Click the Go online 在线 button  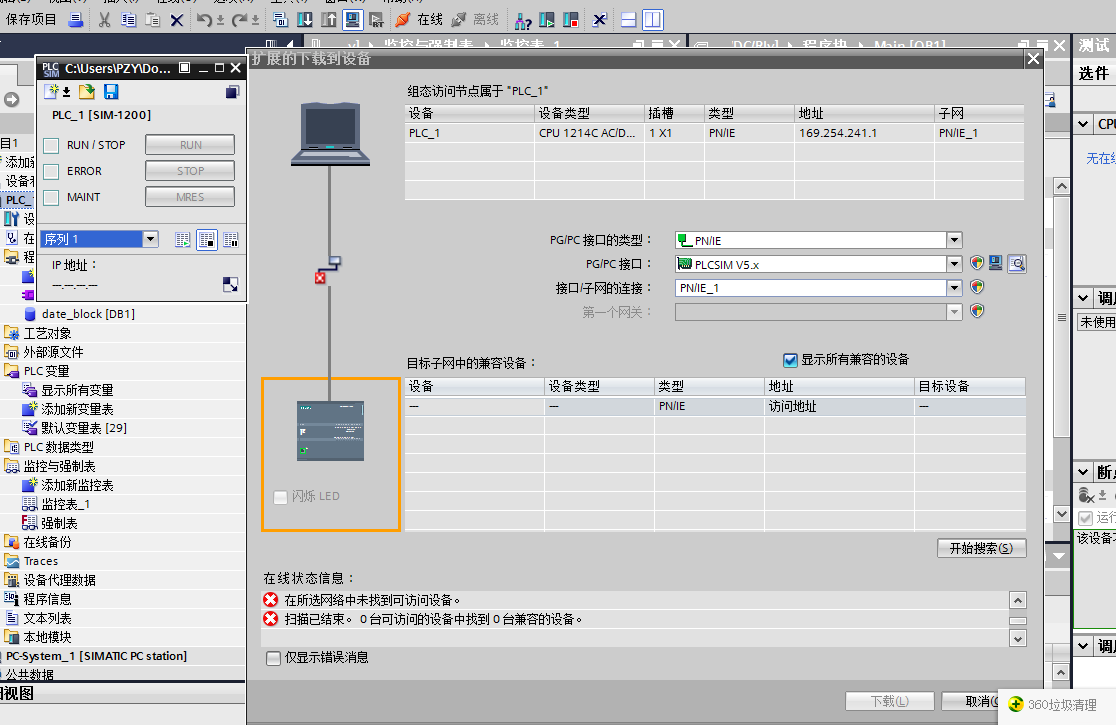(x=419, y=20)
